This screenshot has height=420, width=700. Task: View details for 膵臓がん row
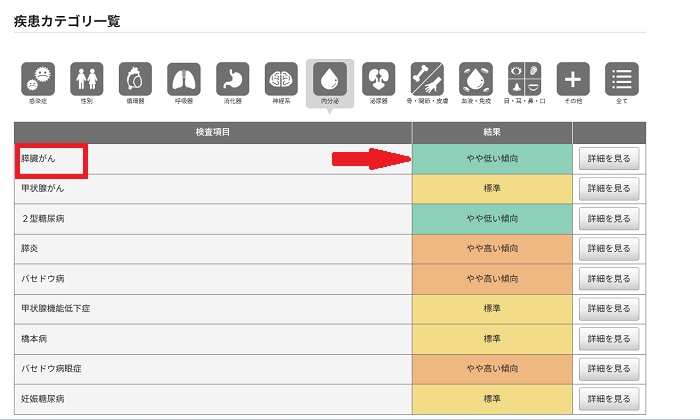609,158
